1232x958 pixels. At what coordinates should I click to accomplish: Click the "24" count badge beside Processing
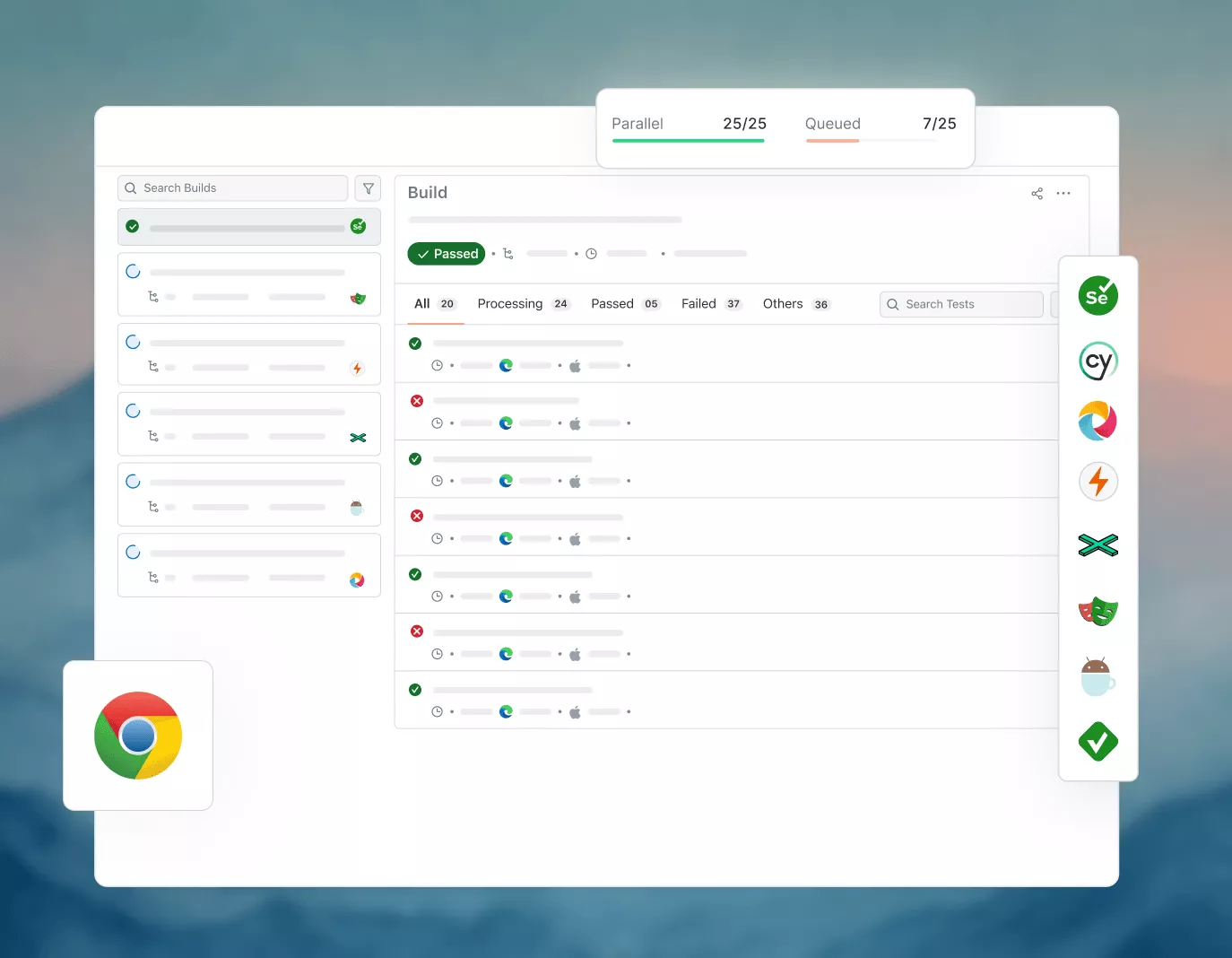560,304
